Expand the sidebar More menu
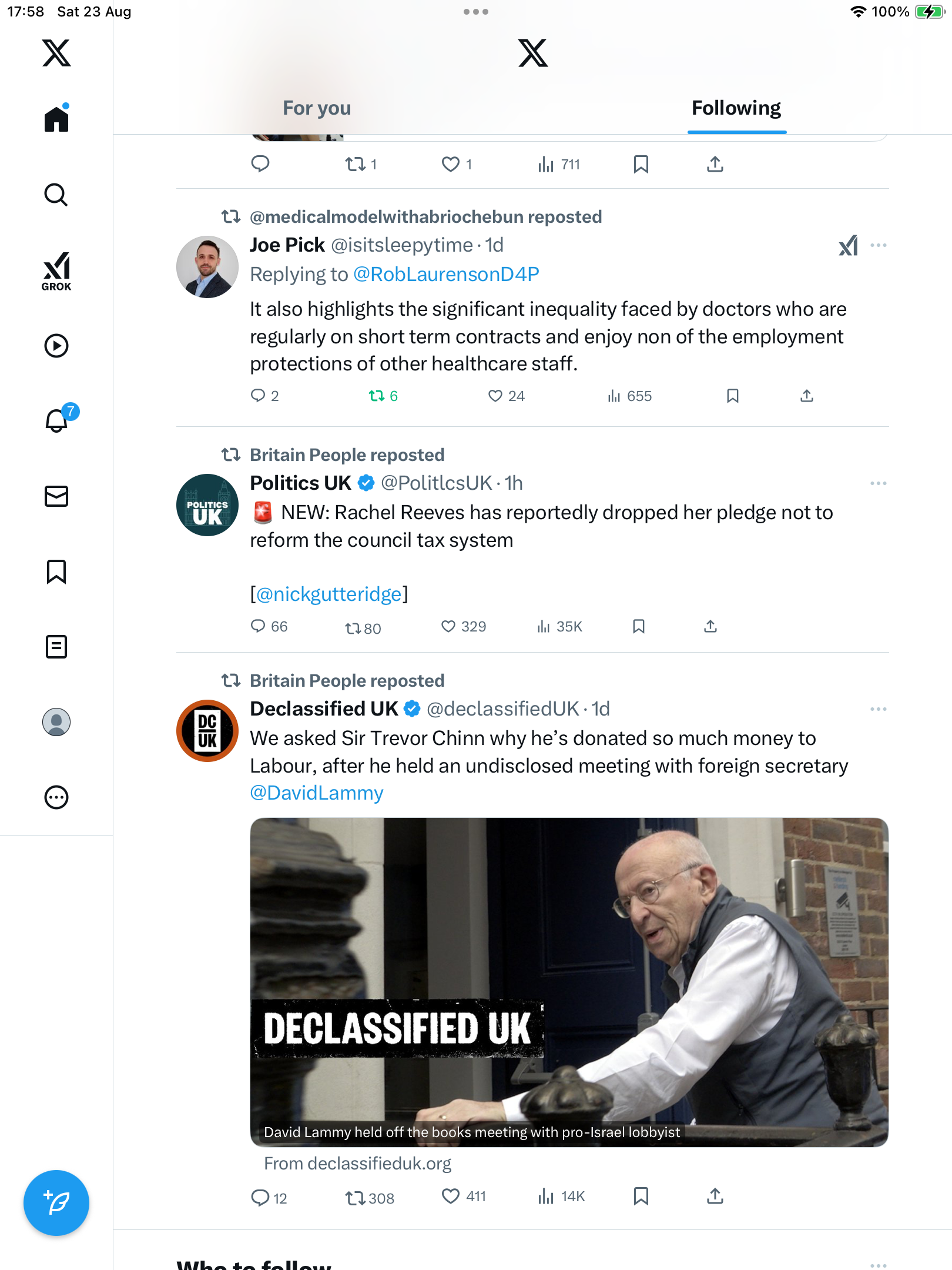This screenshot has height=1270, width=952. [56, 797]
